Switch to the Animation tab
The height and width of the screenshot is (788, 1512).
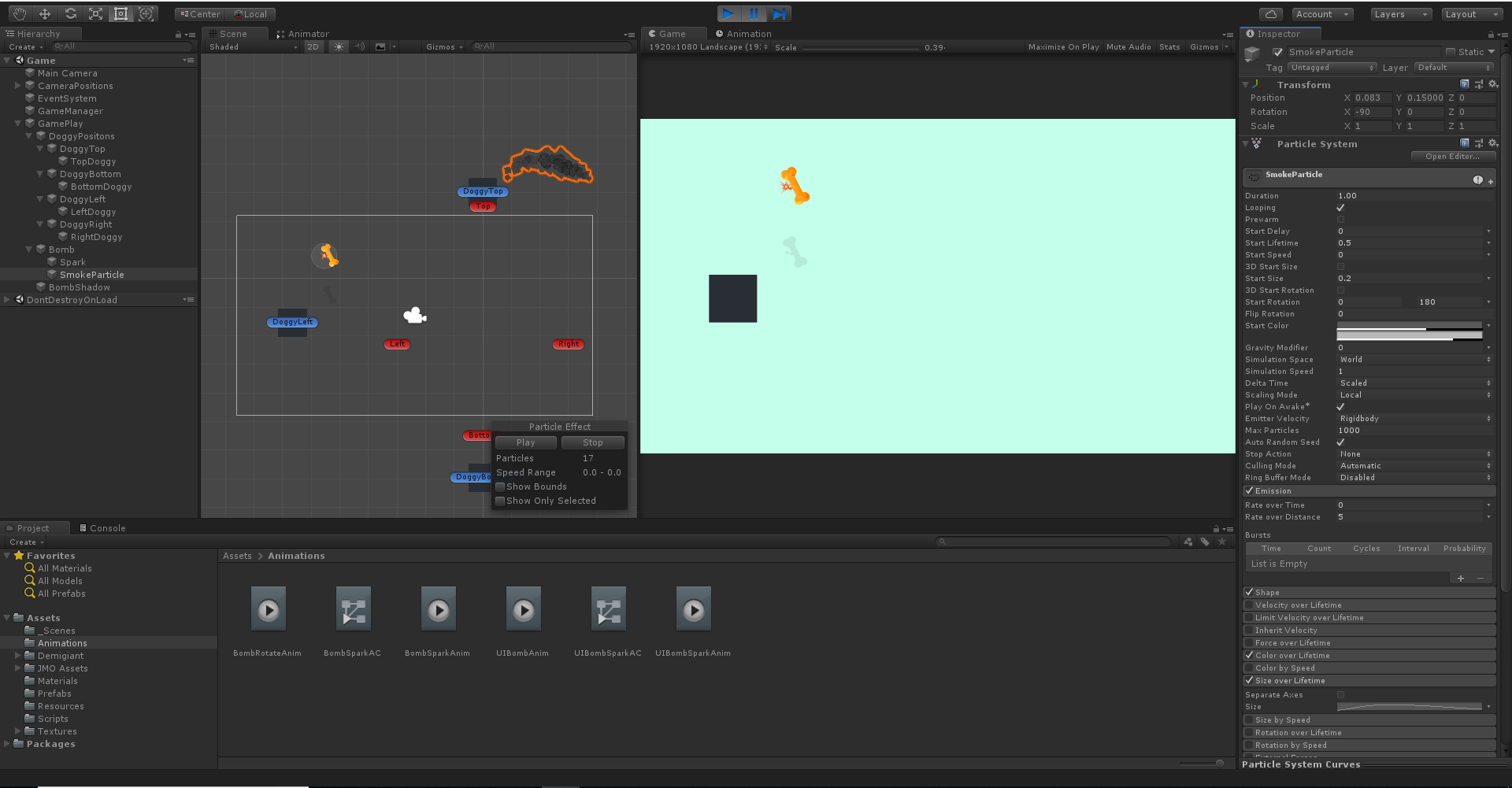(743, 34)
